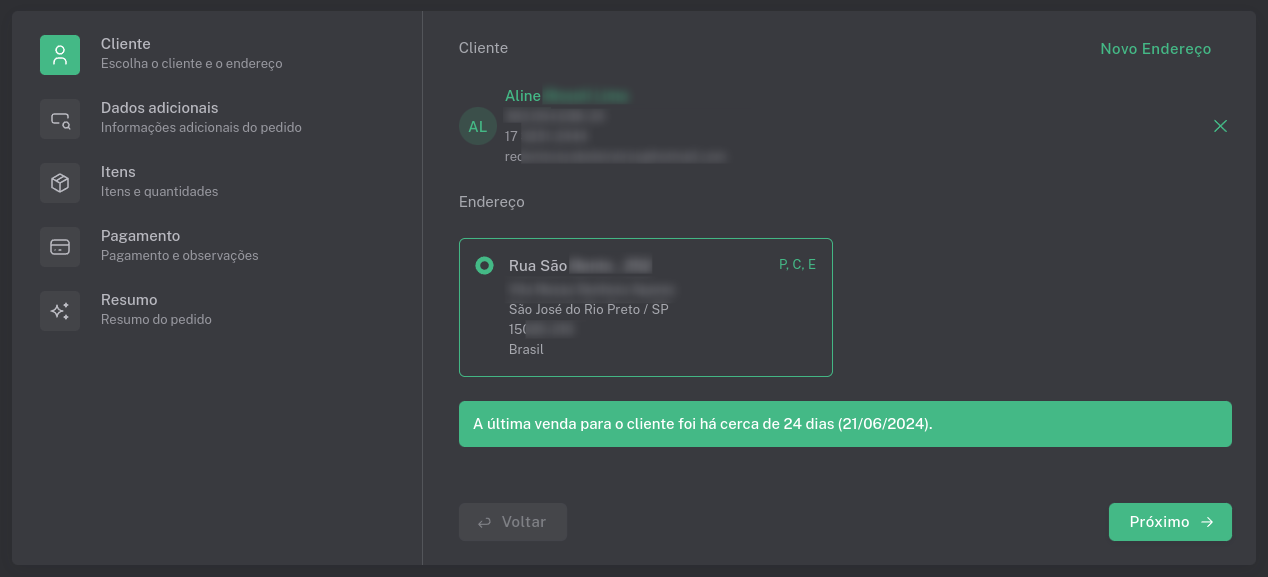Click the P label on the address card
The height and width of the screenshot is (577, 1268).
[781, 264]
